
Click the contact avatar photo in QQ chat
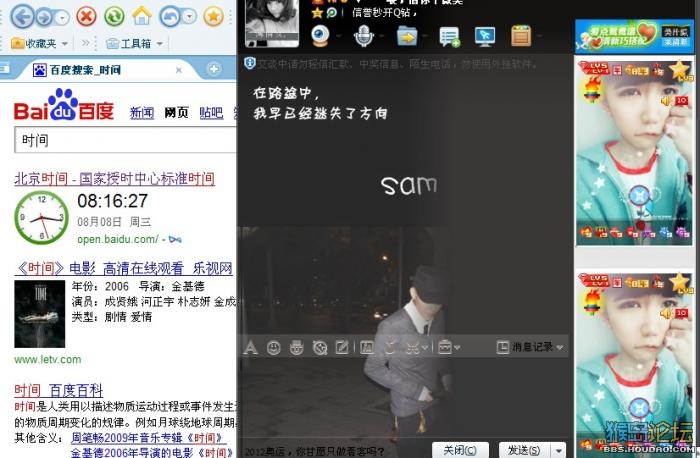(272, 23)
